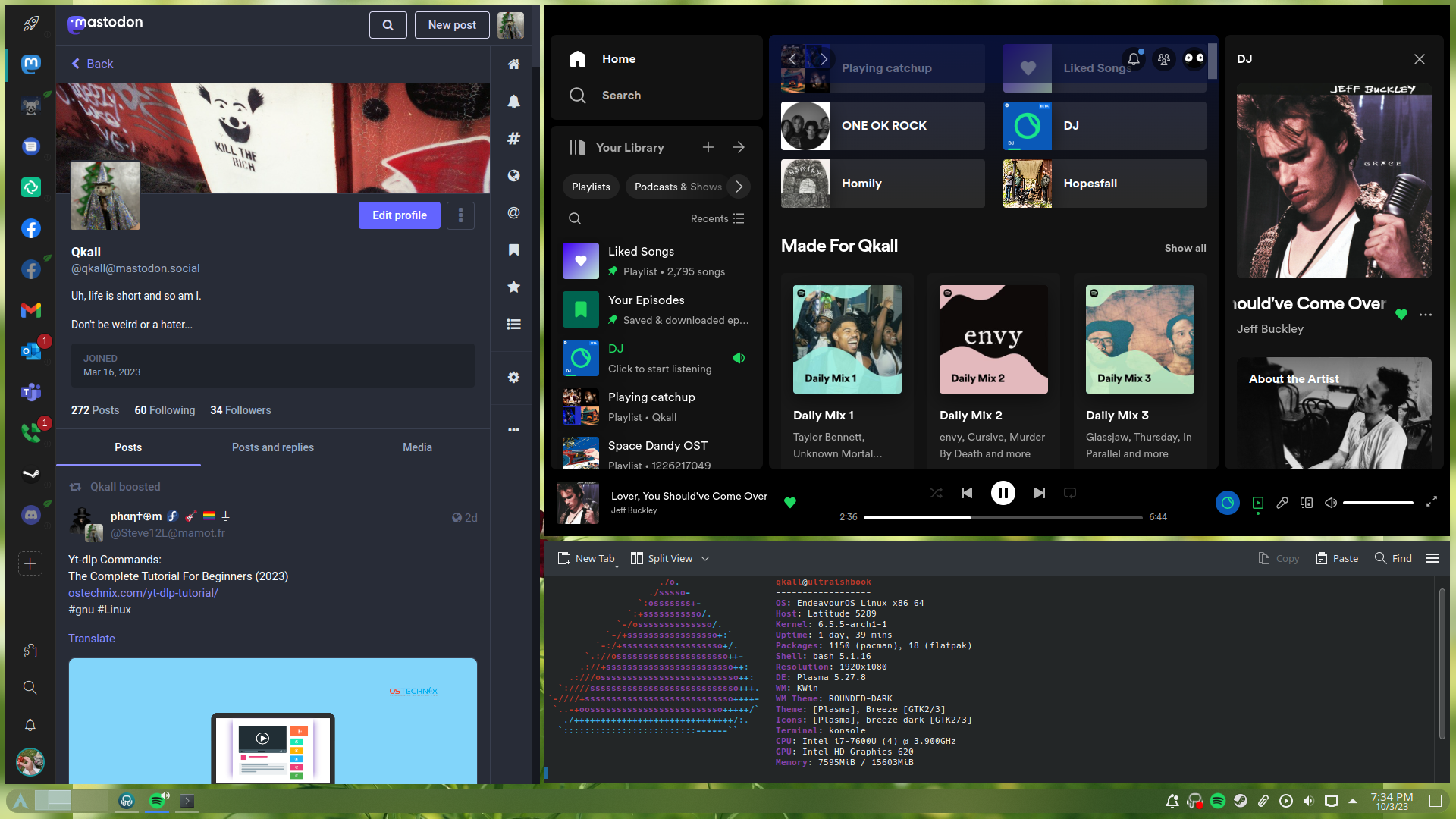1456x819 pixels.
Task: Open Konsole hamburger menu
Action: [1432, 558]
